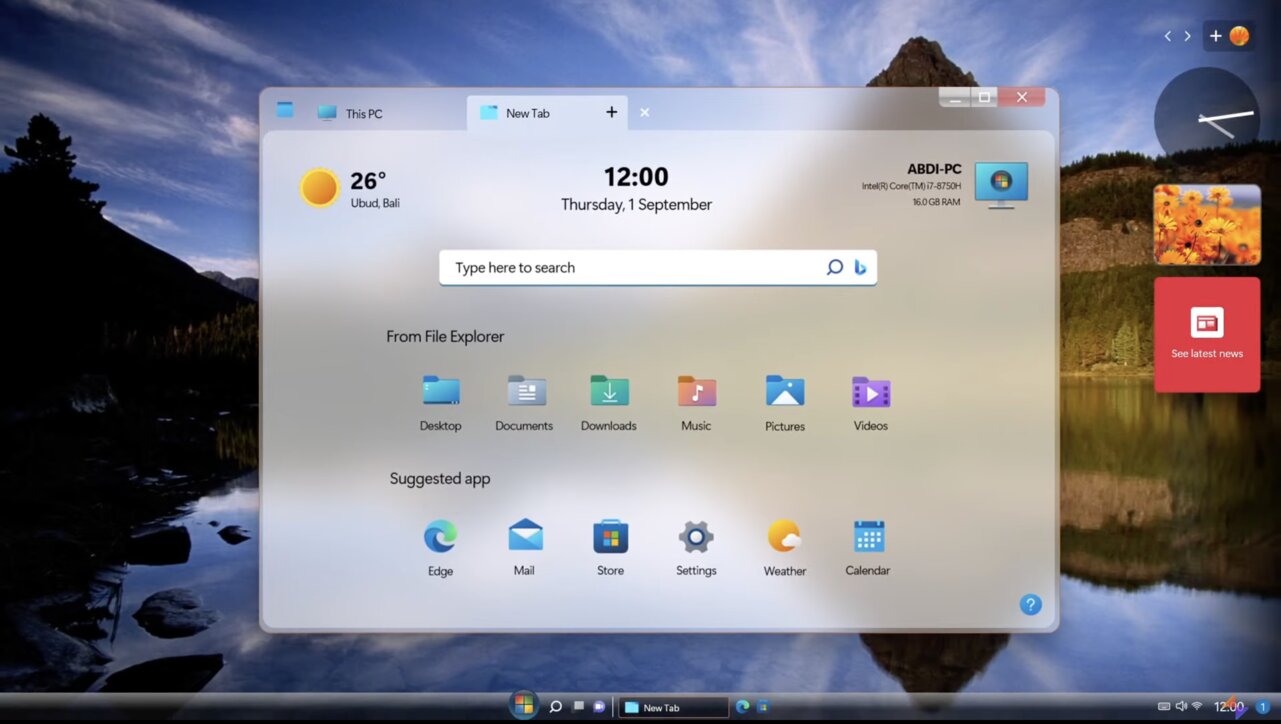Open the See latest news widget
This screenshot has width=1281, height=724.
(1207, 335)
